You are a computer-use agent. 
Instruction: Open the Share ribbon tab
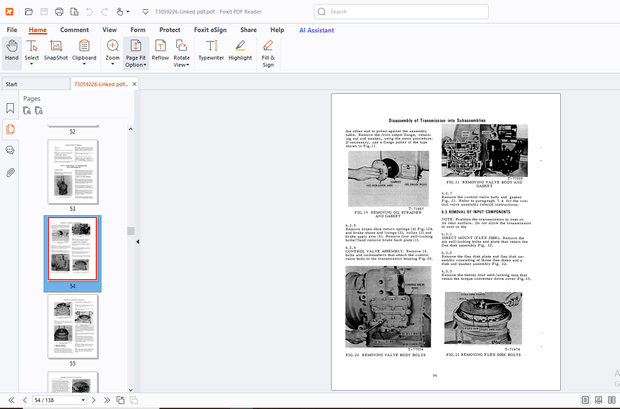248,30
